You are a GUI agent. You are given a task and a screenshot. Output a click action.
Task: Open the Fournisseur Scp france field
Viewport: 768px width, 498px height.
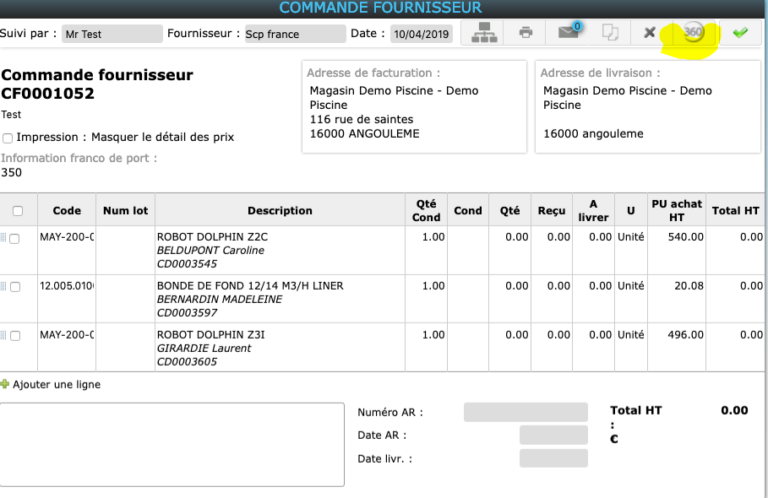[293, 34]
